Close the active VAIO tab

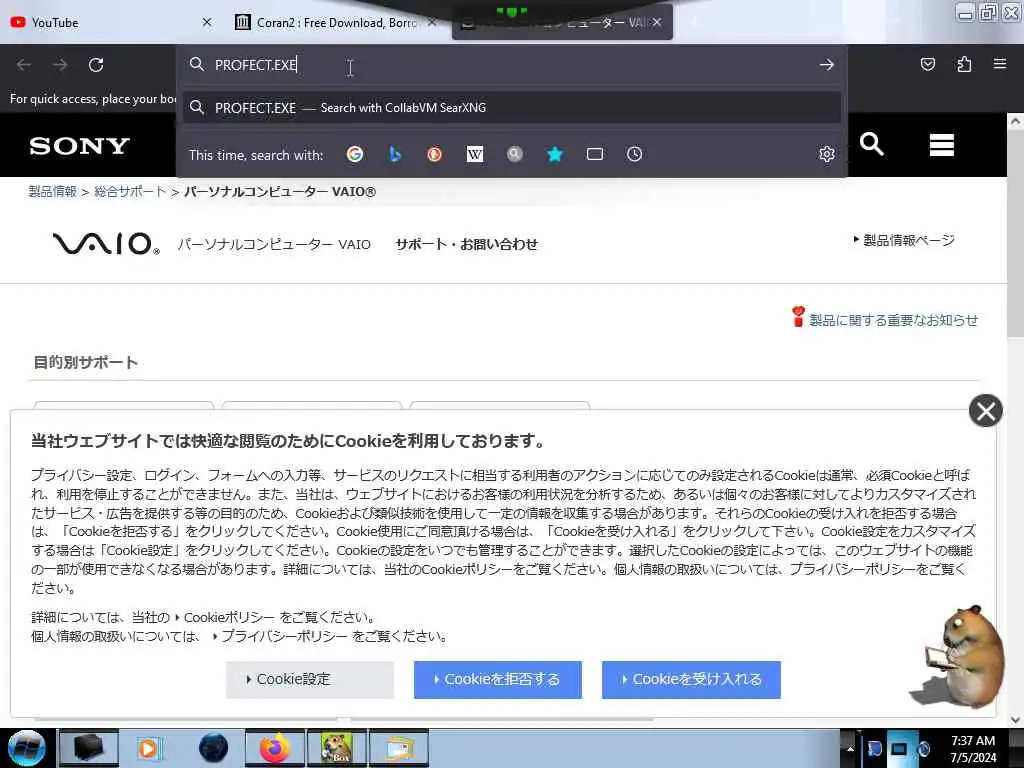657,22
